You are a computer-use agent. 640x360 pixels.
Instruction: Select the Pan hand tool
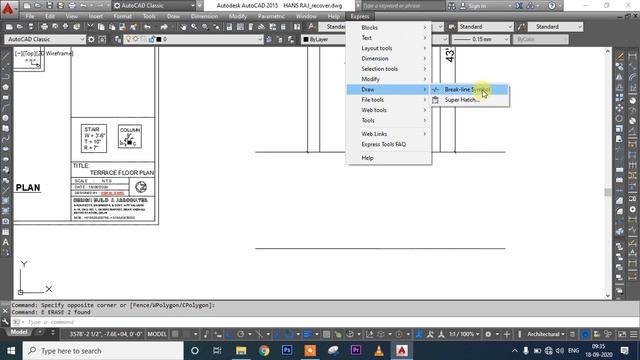point(183,27)
